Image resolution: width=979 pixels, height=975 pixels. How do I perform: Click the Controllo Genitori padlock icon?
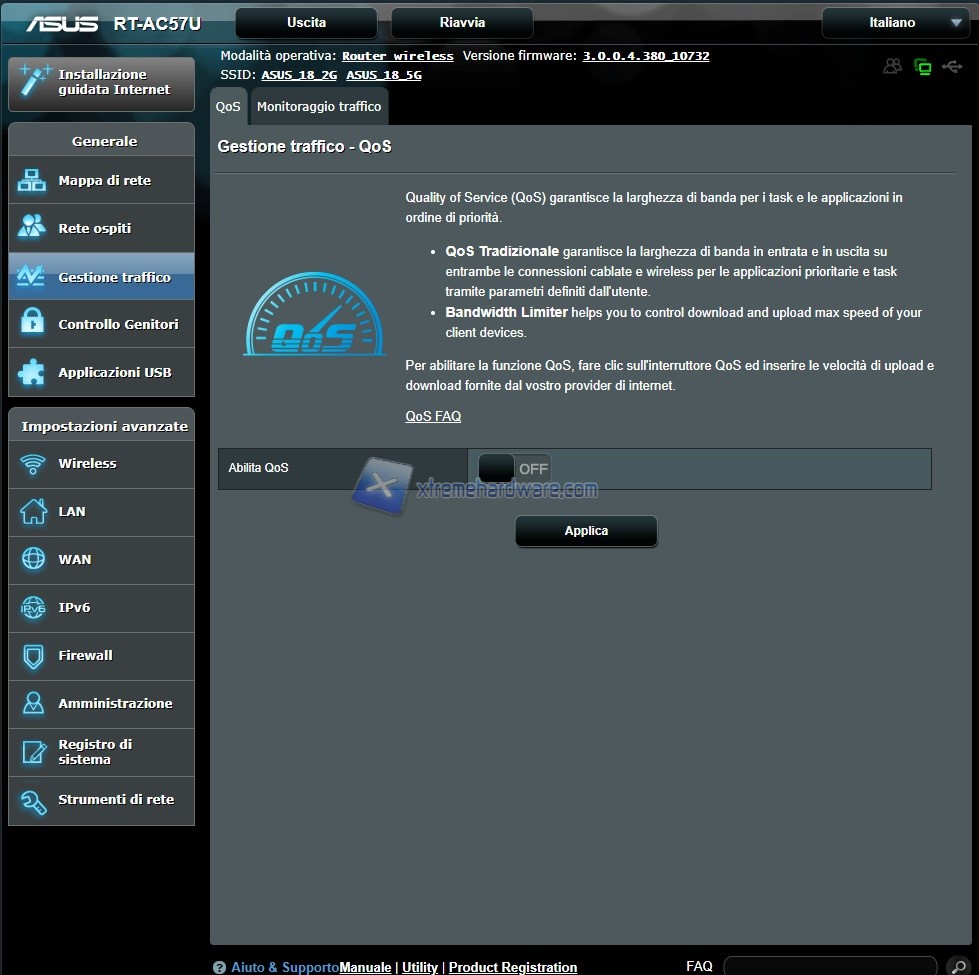click(x=33, y=324)
